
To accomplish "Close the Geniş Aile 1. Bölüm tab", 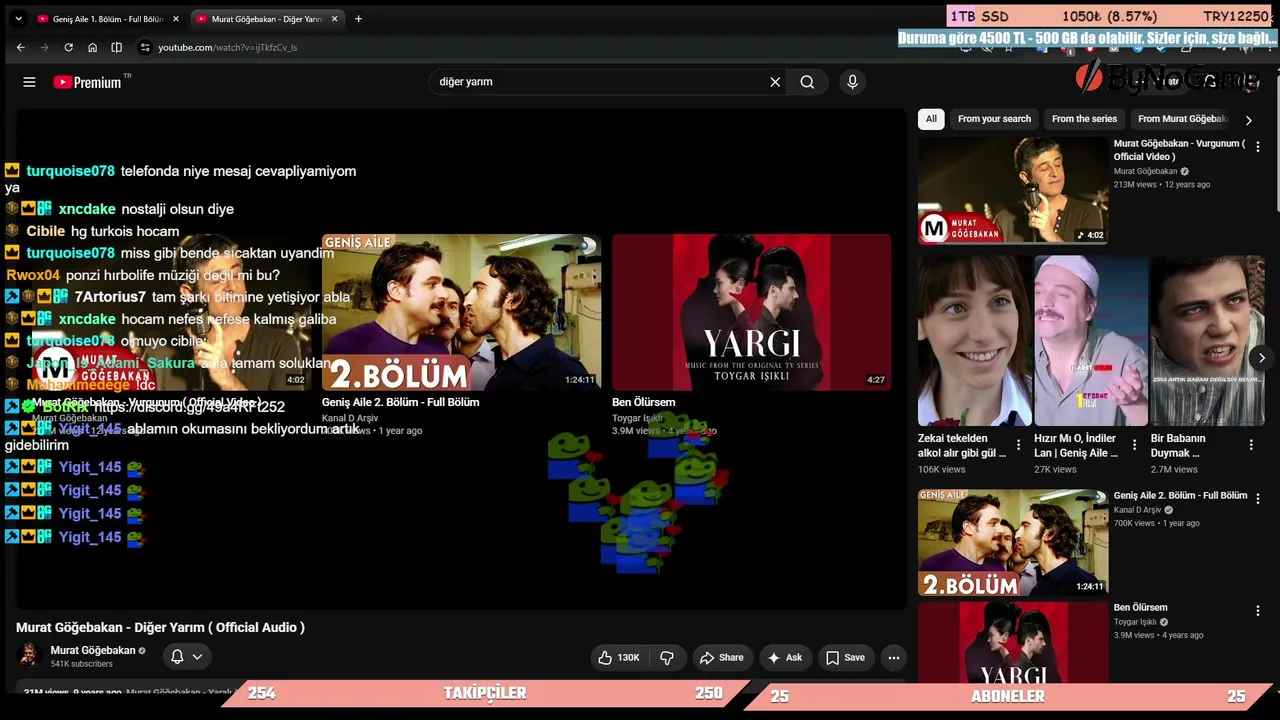I will point(176,18).
